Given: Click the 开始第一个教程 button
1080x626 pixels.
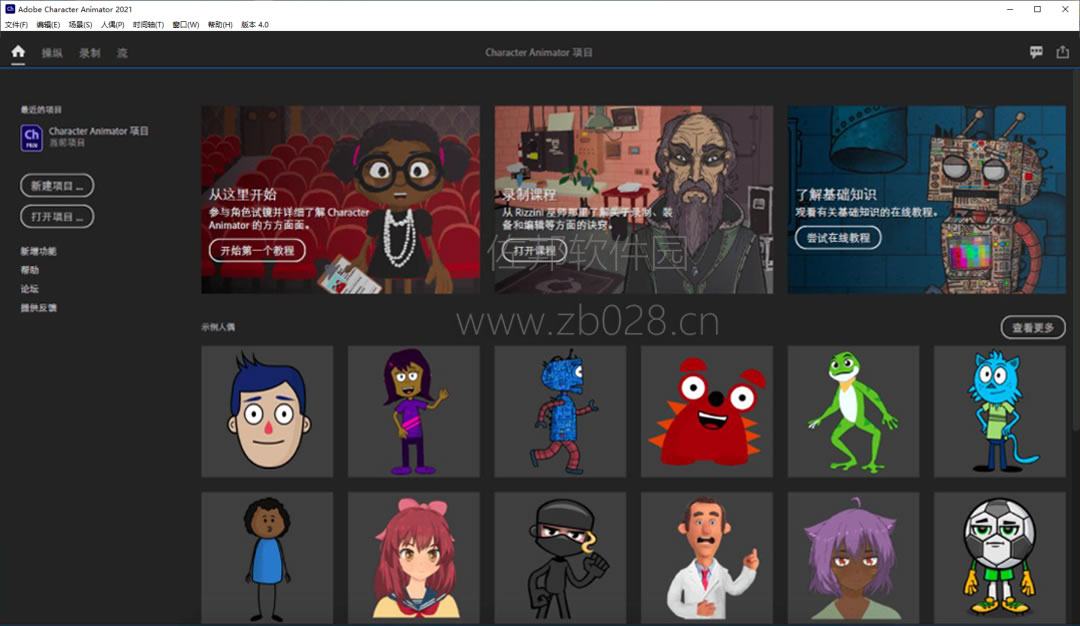Looking at the screenshot, I should (257, 251).
